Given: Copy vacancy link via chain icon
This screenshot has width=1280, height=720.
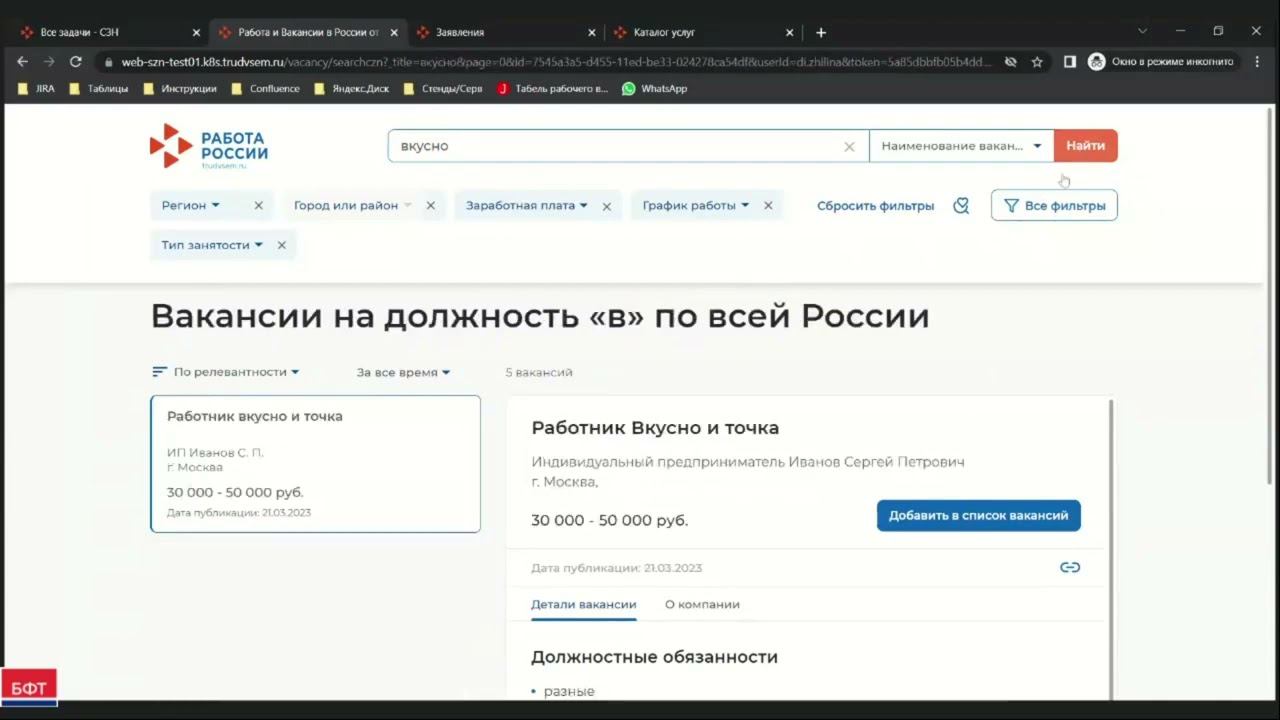Looking at the screenshot, I should click(x=1070, y=567).
